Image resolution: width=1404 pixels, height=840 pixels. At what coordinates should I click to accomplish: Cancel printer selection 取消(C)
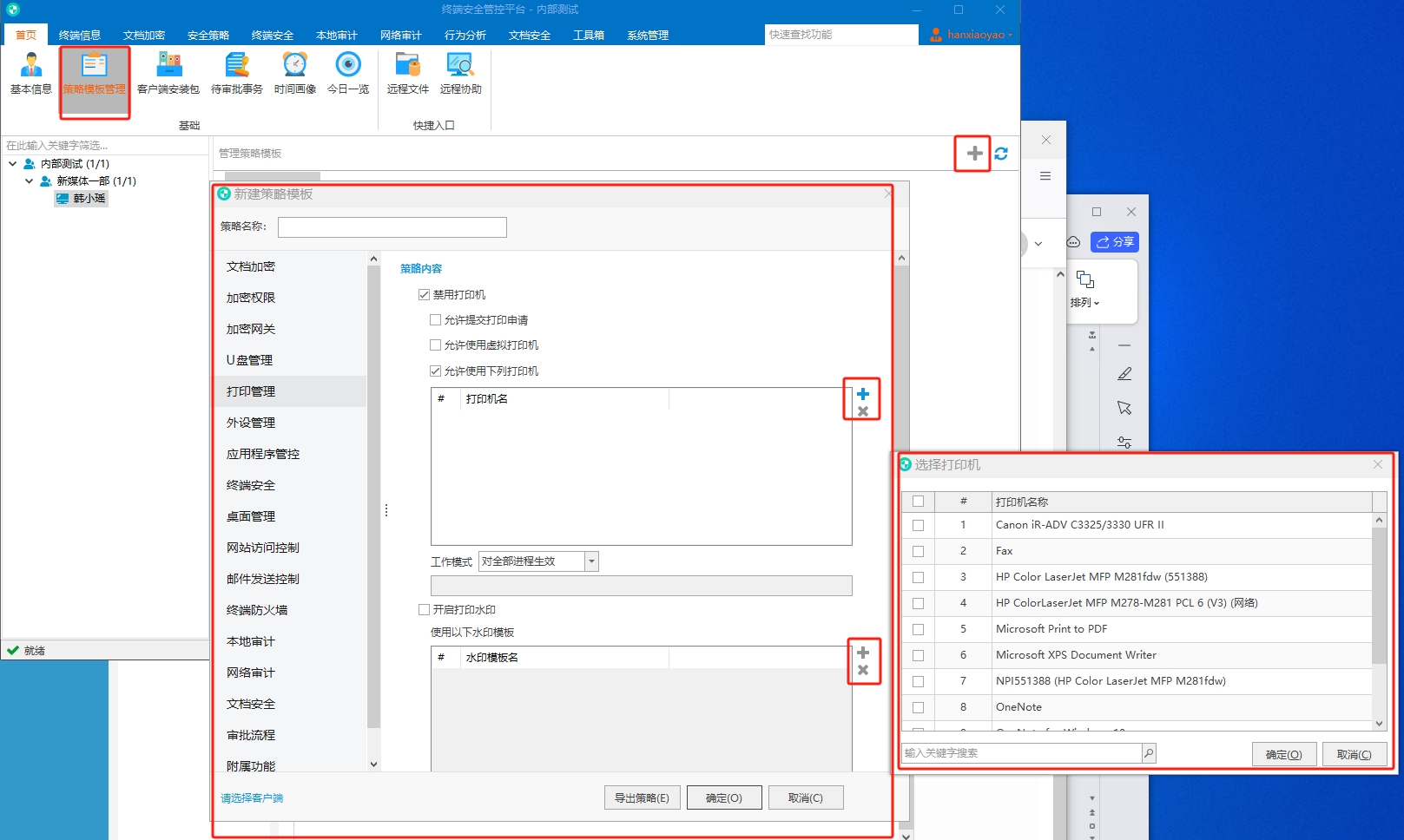tap(1355, 755)
